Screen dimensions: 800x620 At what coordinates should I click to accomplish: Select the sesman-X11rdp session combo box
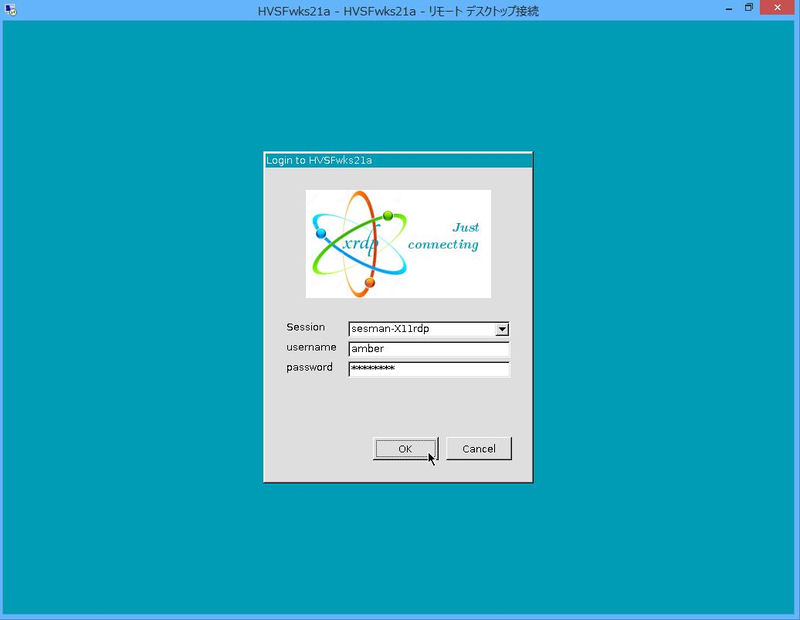421,329
